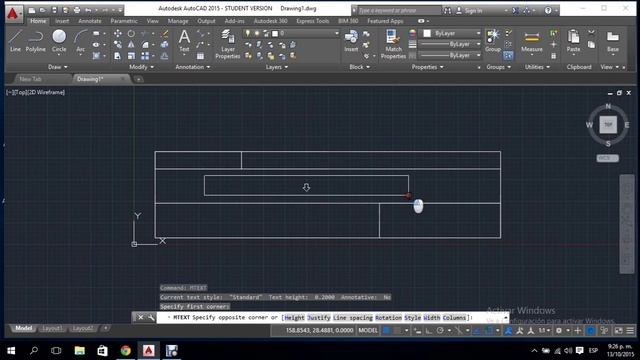This screenshot has height=360, width=640.
Task: Click Undo in the quick access toolbar
Action: coord(88,10)
